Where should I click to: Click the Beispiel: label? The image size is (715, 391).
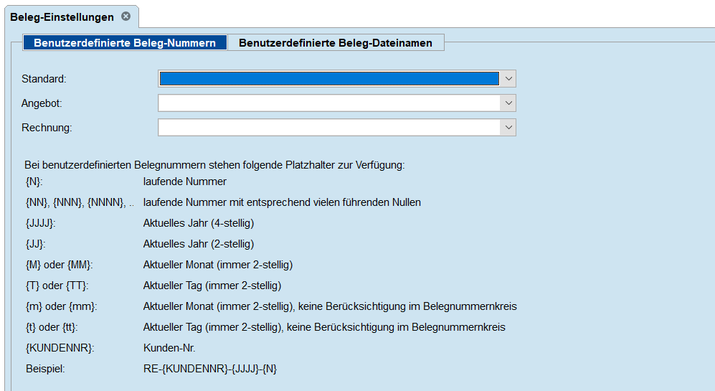[45, 369]
